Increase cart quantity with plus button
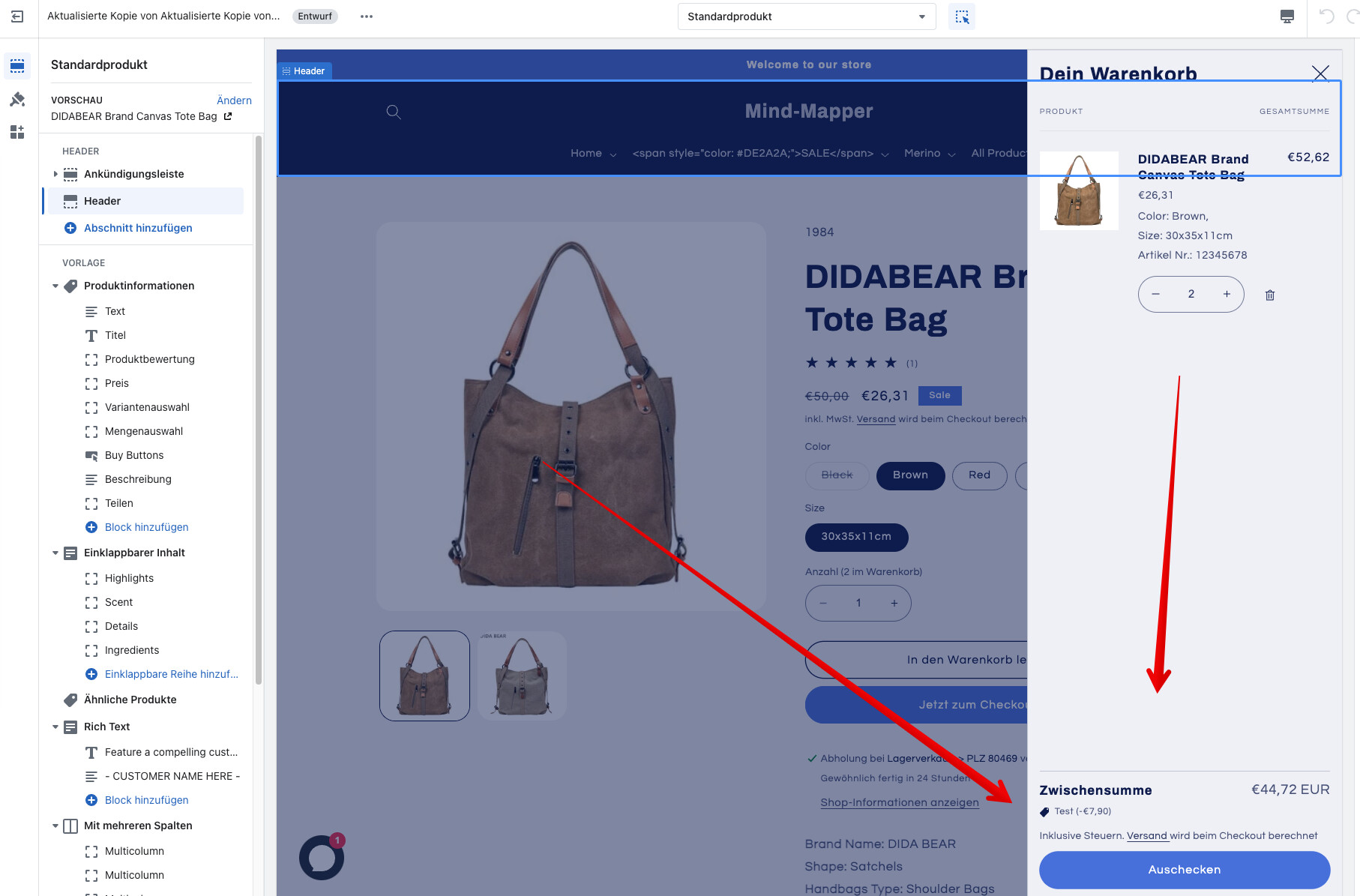 (x=1227, y=294)
